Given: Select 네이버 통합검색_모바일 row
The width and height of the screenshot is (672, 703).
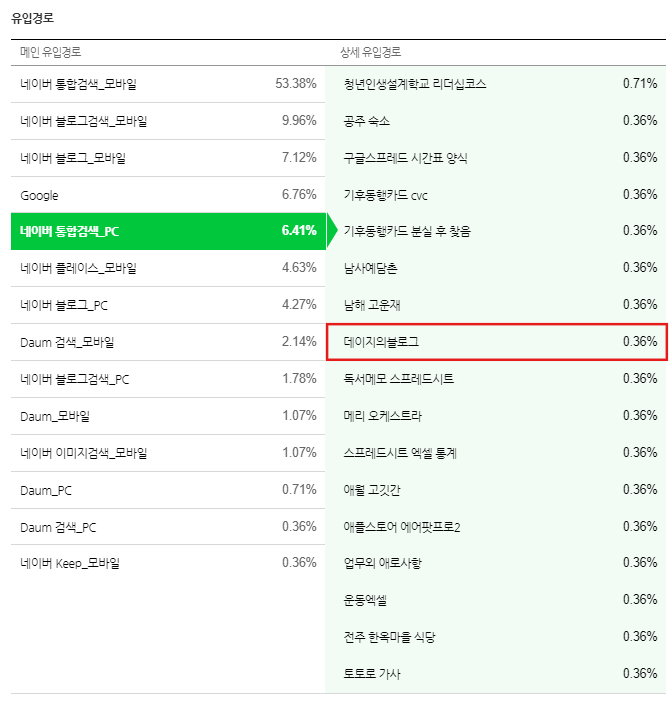Looking at the screenshot, I should (x=168, y=84).
